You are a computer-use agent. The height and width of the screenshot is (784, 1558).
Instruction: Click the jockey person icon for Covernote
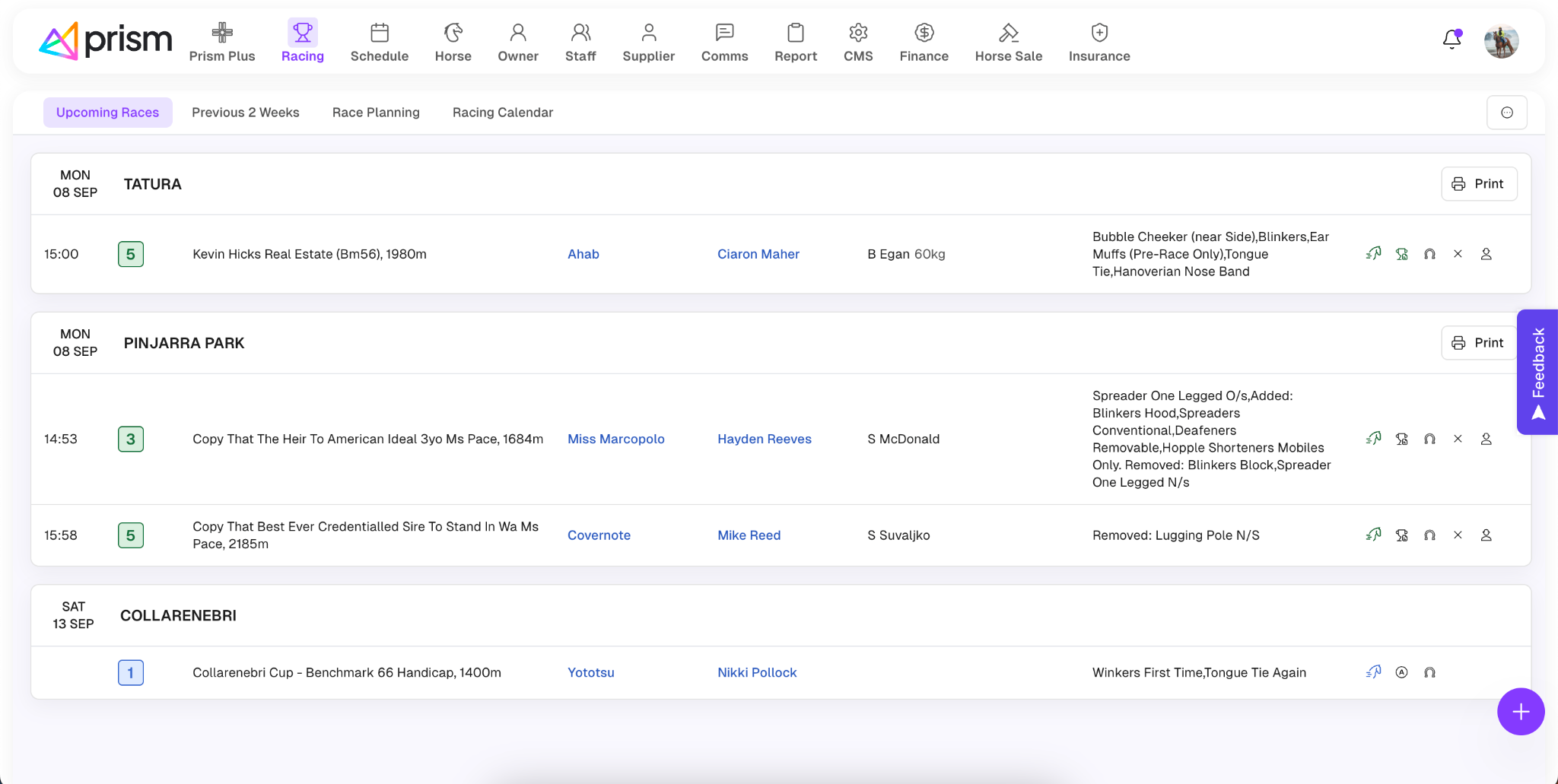click(x=1486, y=535)
